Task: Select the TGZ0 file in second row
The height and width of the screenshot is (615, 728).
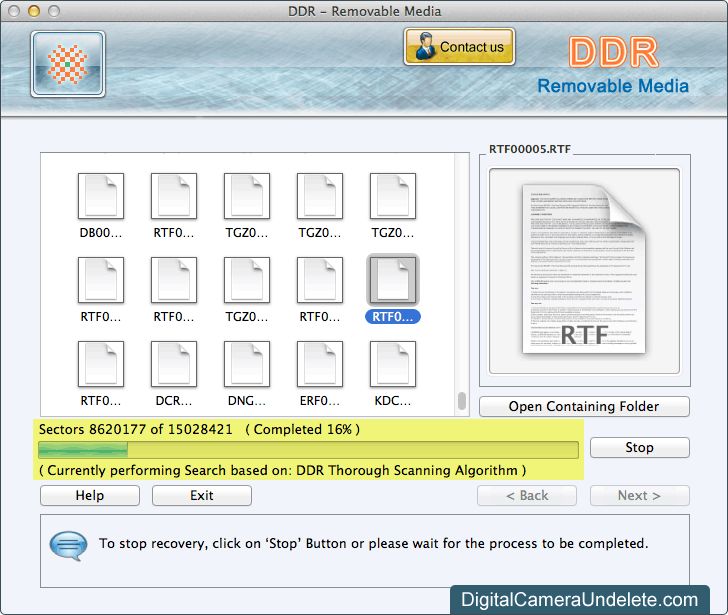Action: pyautogui.click(x=247, y=280)
